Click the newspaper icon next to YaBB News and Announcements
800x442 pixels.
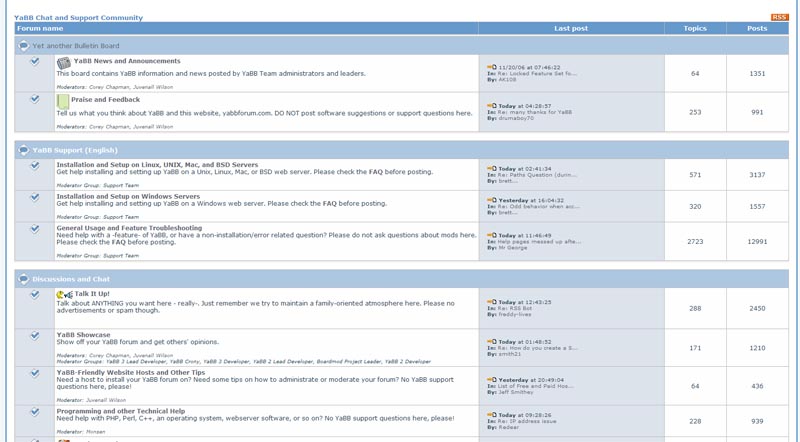pos(64,63)
